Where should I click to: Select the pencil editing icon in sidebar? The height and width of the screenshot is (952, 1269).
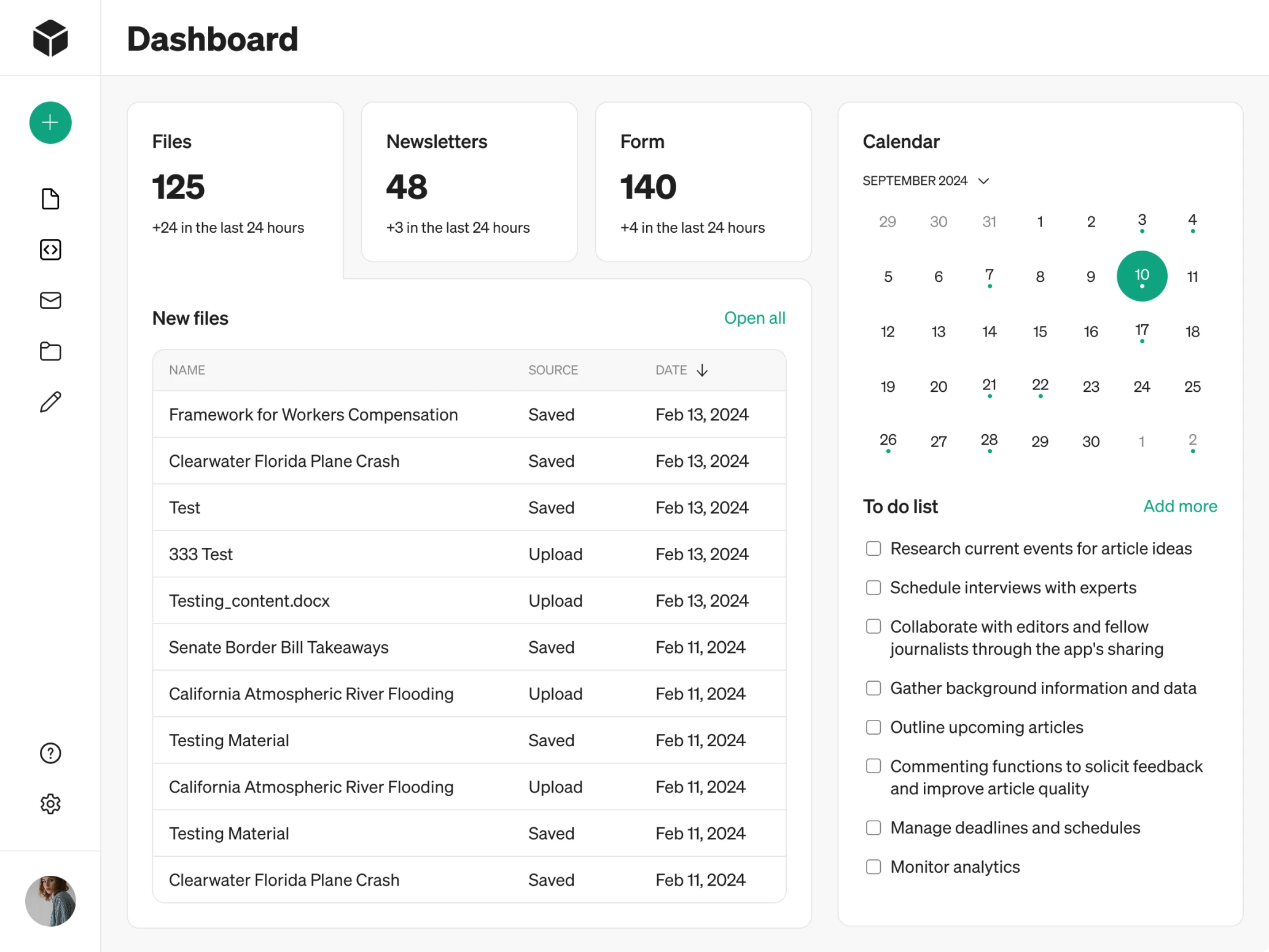point(50,402)
